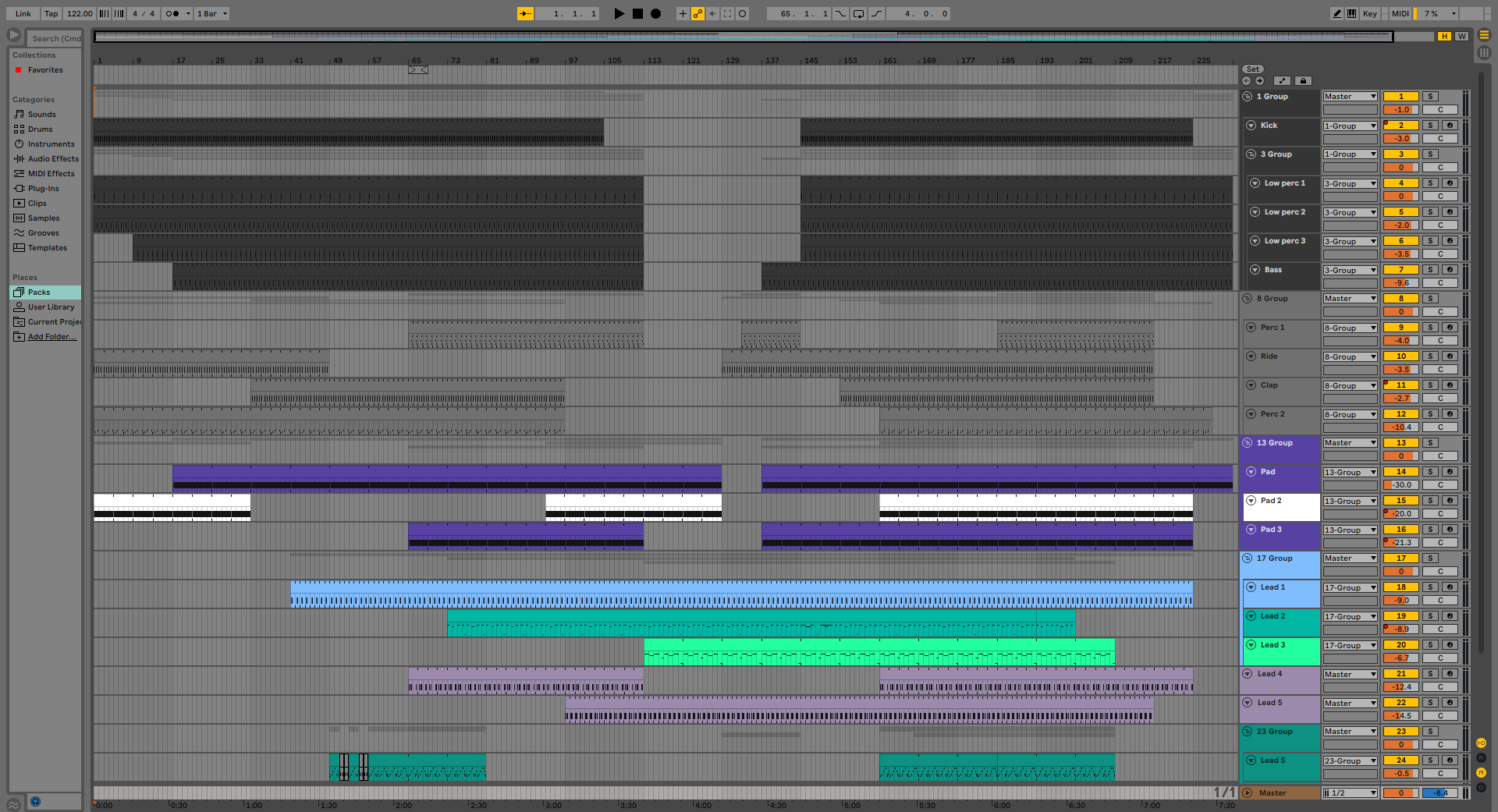Open Master cue output 1/2 dropdown
The height and width of the screenshot is (812, 1498).
coord(1350,793)
